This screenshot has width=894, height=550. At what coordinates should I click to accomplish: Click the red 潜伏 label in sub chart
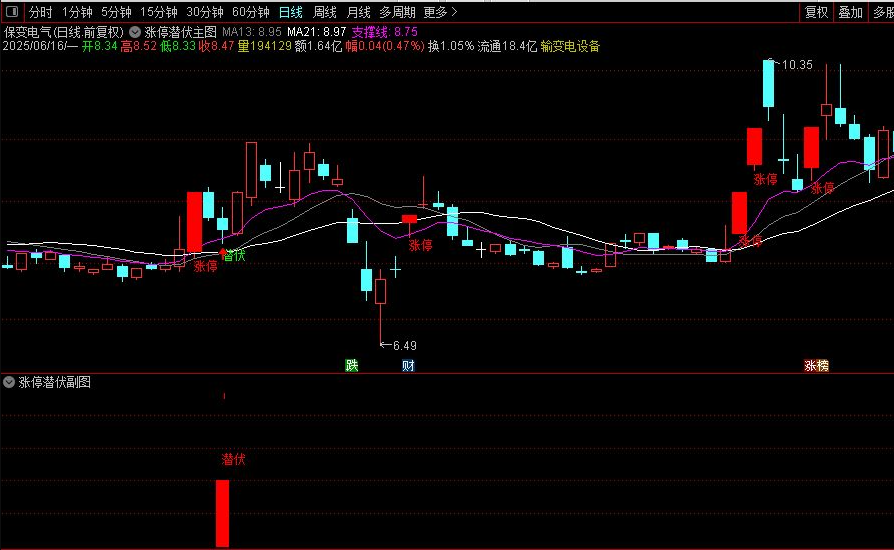click(233, 459)
